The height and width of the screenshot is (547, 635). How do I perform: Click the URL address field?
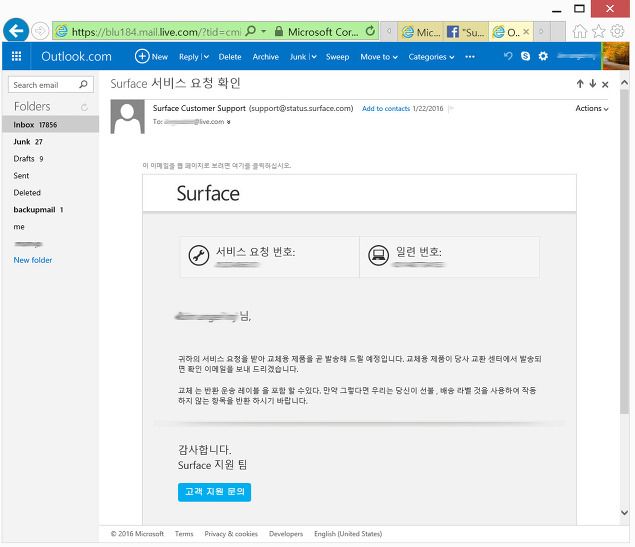[x=156, y=32]
